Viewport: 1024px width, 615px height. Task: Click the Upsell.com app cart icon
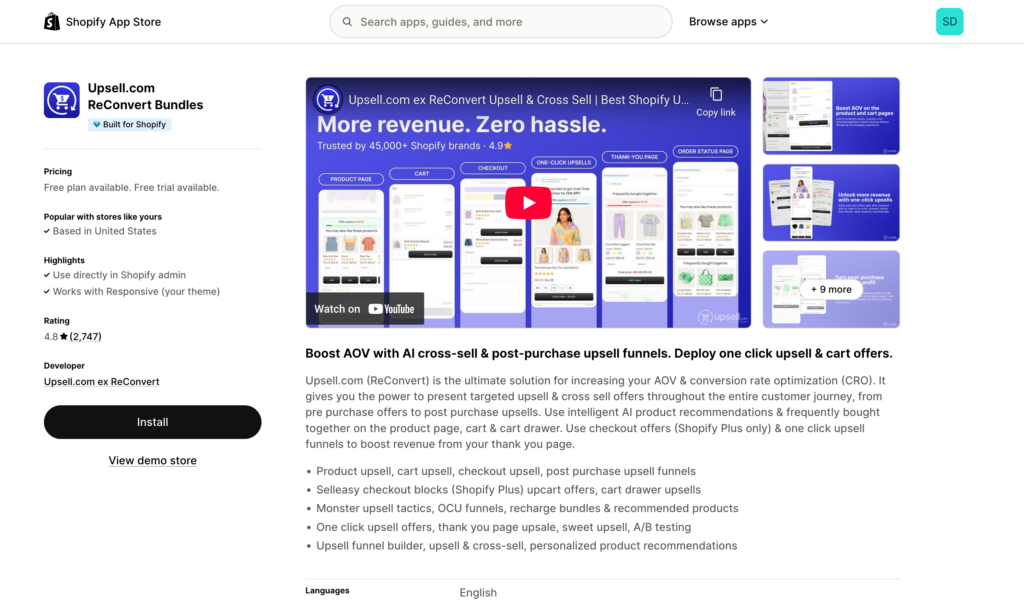62,100
